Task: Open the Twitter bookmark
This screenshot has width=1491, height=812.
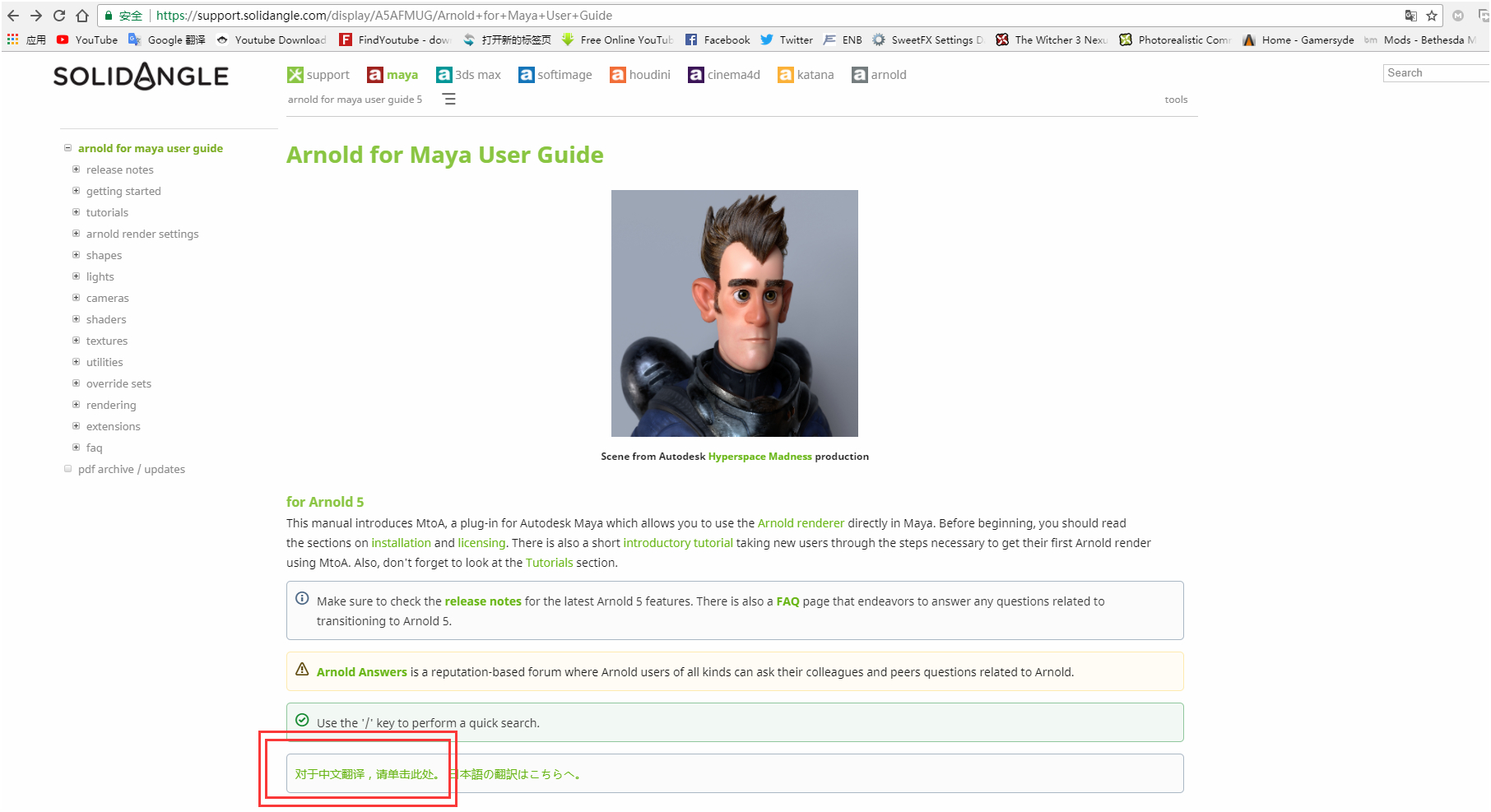Action: 787,39
